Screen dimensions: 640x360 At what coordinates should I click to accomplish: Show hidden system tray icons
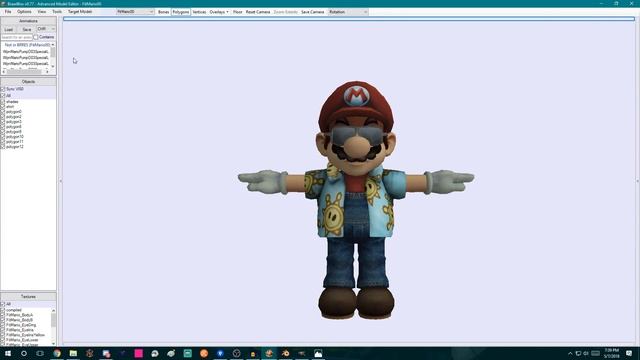[570, 353]
